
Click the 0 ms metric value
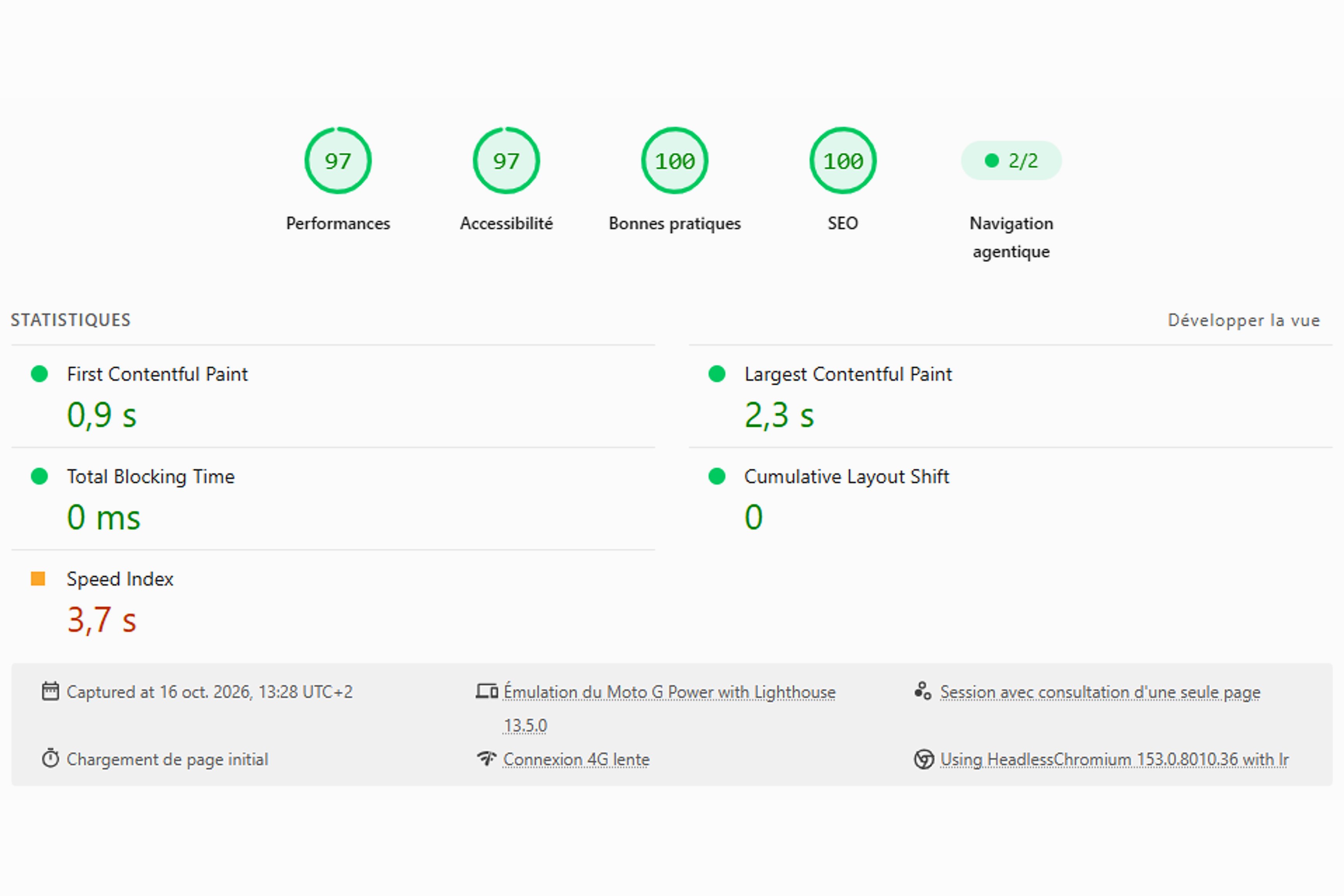point(103,517)
